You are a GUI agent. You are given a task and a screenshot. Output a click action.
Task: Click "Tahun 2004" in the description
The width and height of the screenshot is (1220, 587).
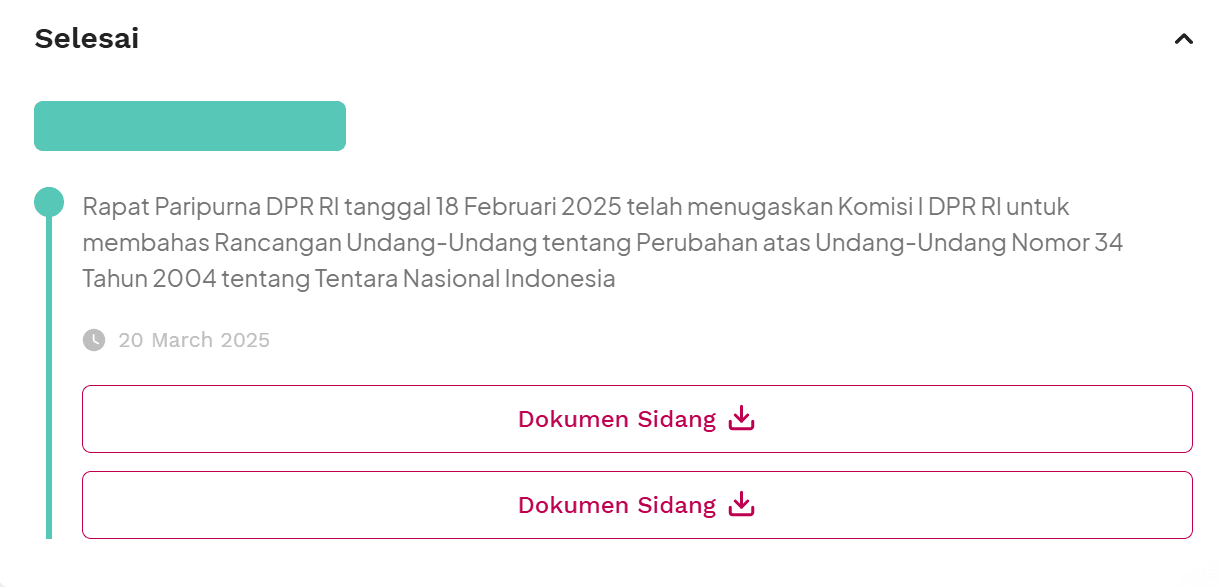point(149,279)
